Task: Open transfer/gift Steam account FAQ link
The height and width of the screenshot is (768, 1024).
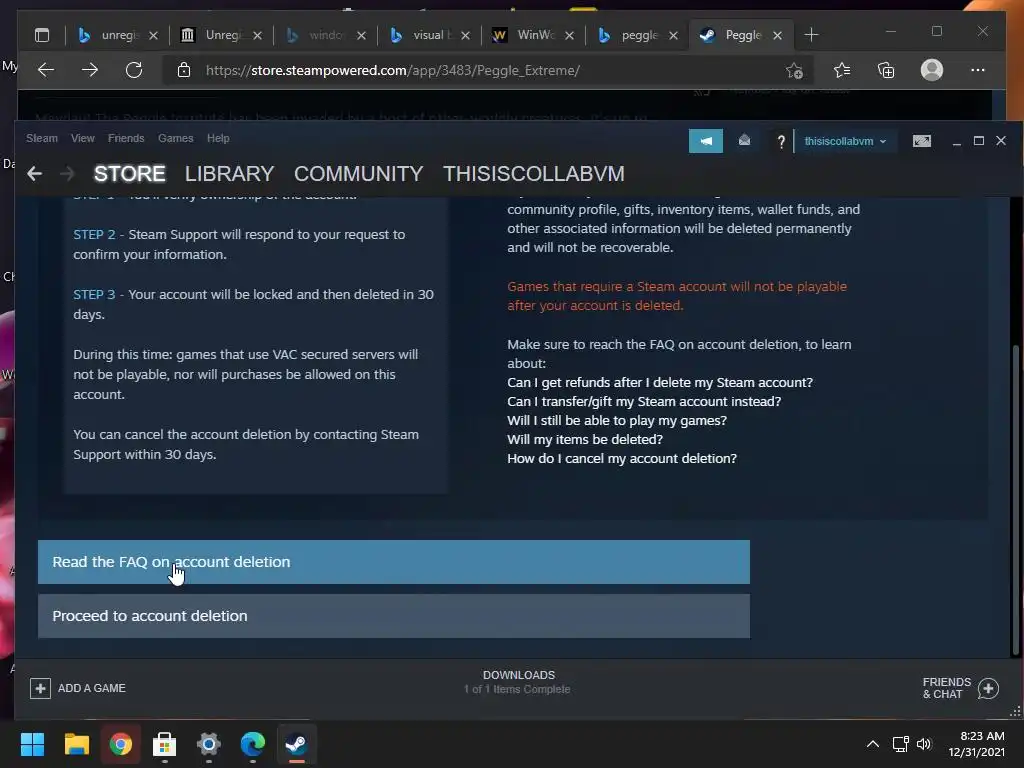Action: click(644, 402)
